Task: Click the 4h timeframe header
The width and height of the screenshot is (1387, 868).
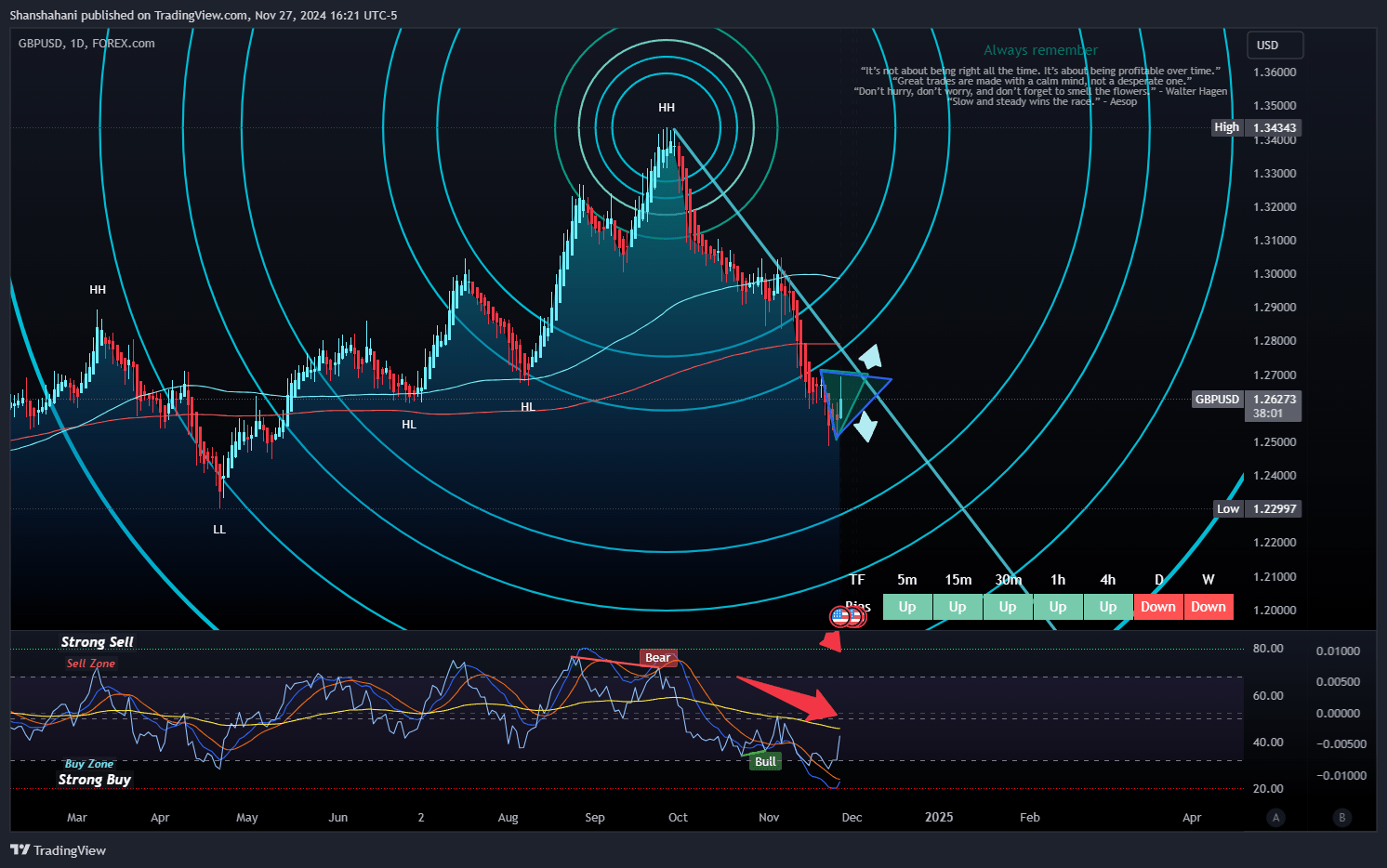Action: point(1108,580)
